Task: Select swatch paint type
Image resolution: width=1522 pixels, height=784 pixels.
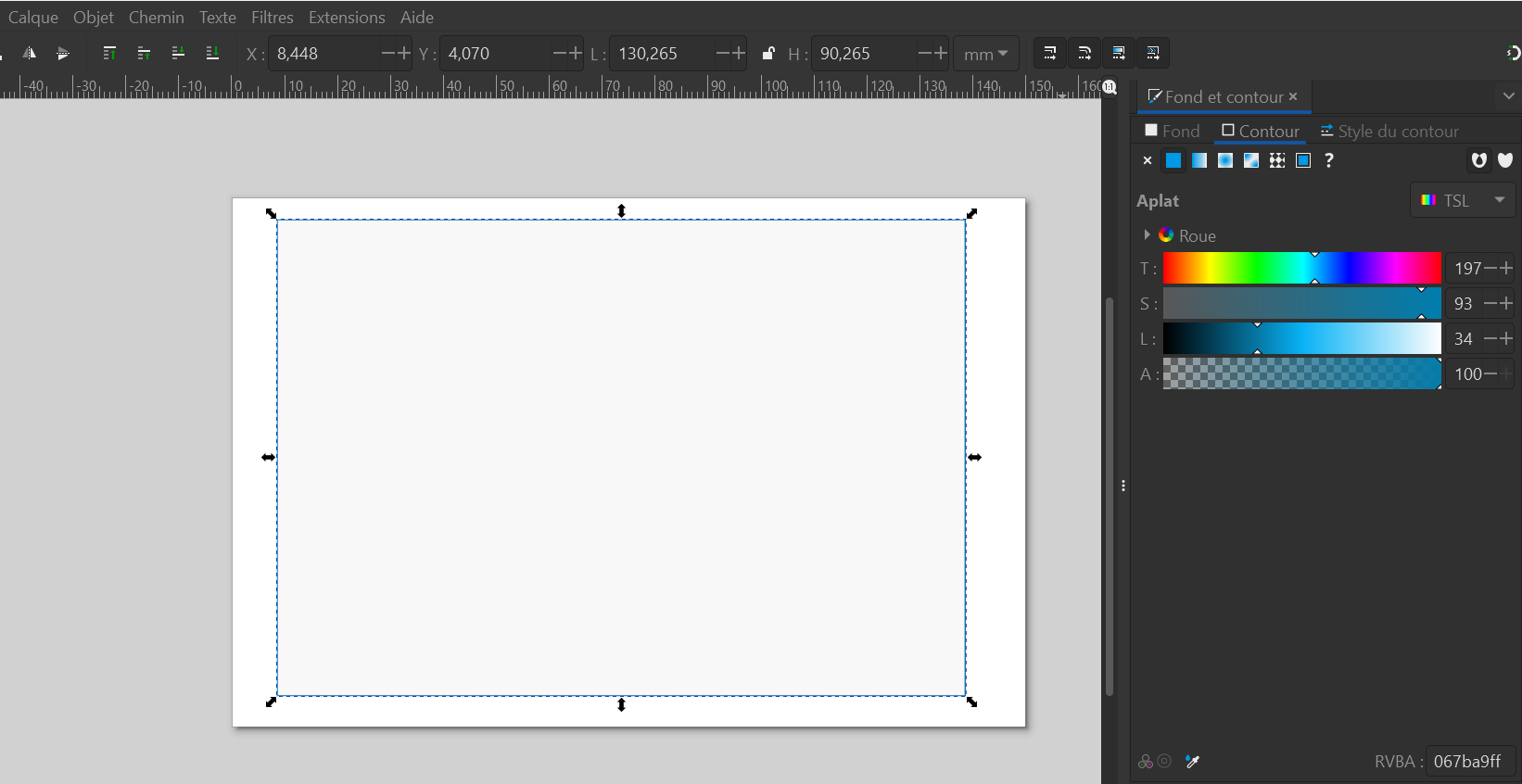Action: point(1303,160)
